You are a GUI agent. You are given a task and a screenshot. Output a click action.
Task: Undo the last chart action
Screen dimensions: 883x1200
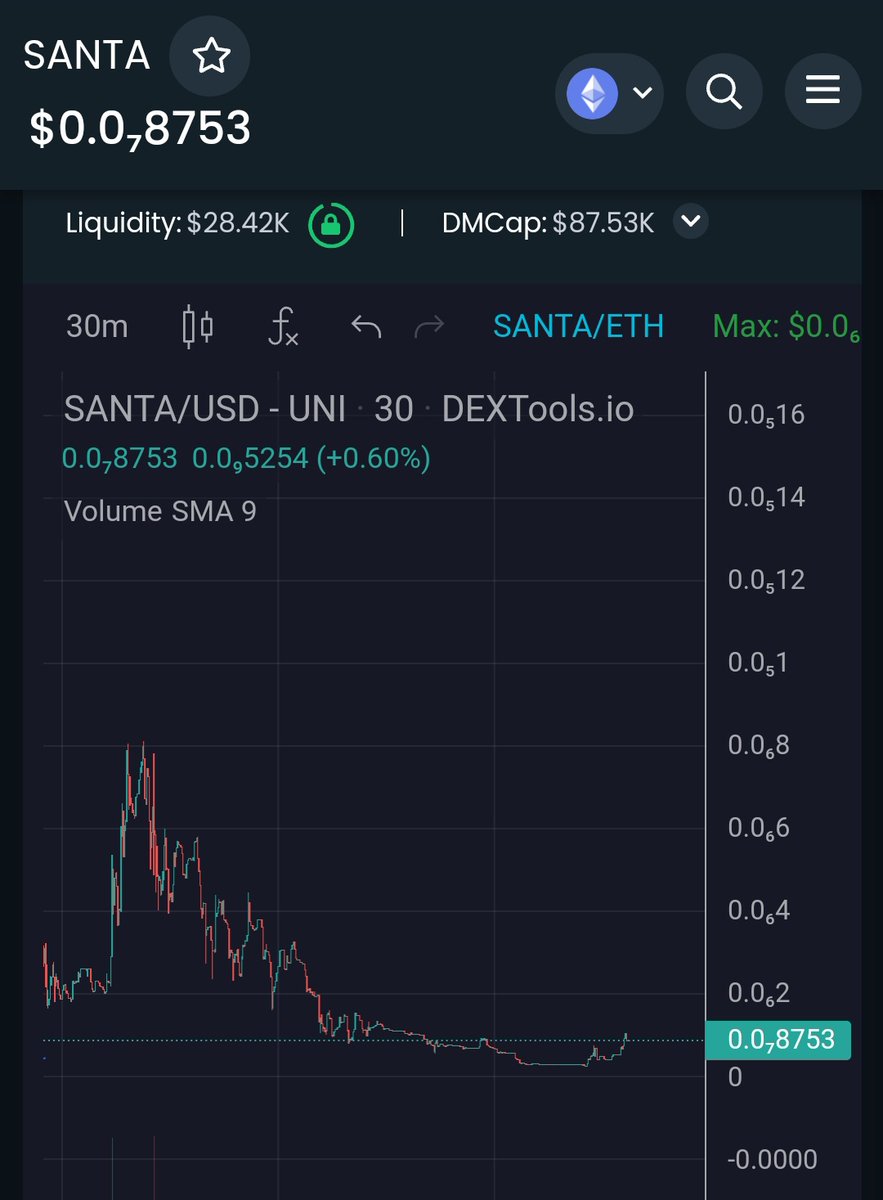pos(366,327)
